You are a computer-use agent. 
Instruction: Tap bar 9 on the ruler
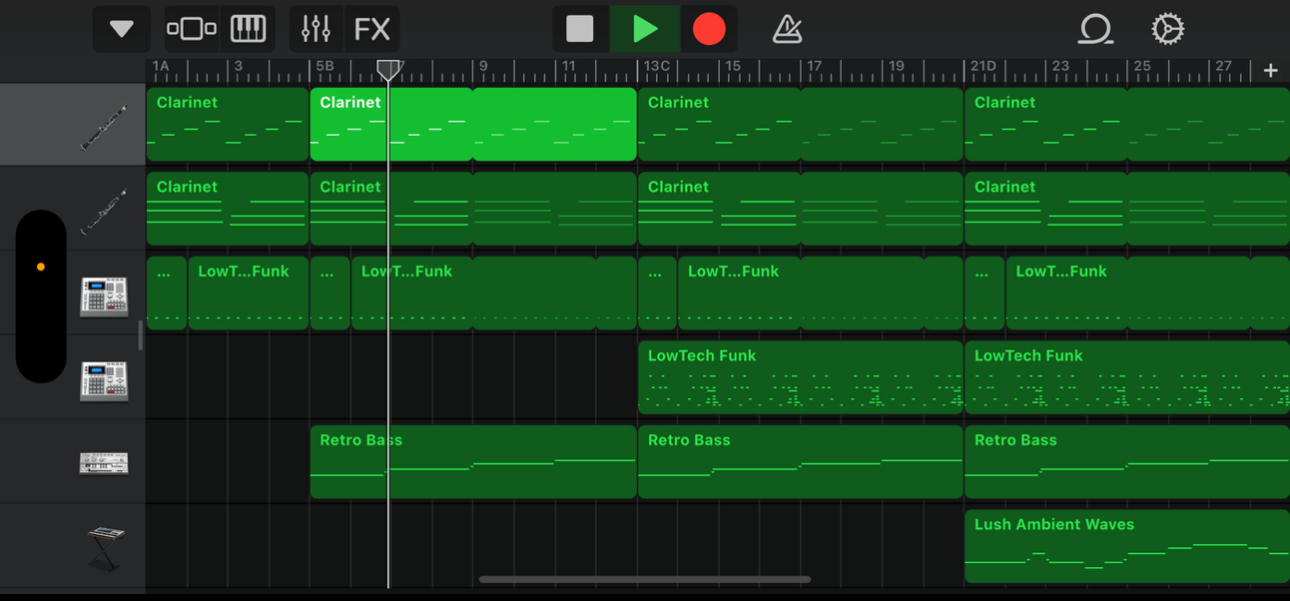tap(483, 67)
